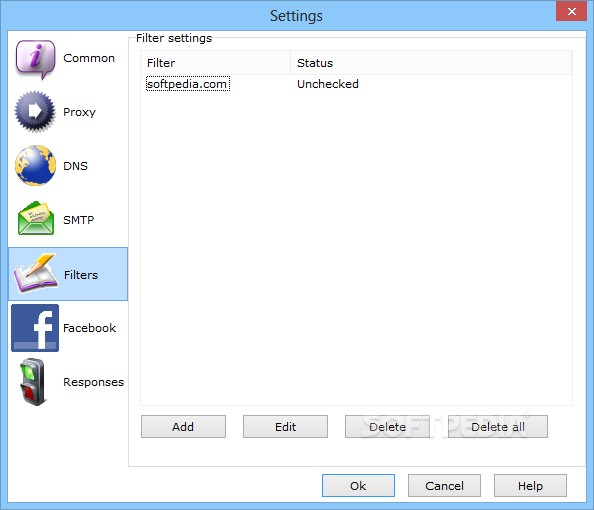Go to DNS settings label
The image size is (594, 510).
(75, 166)
